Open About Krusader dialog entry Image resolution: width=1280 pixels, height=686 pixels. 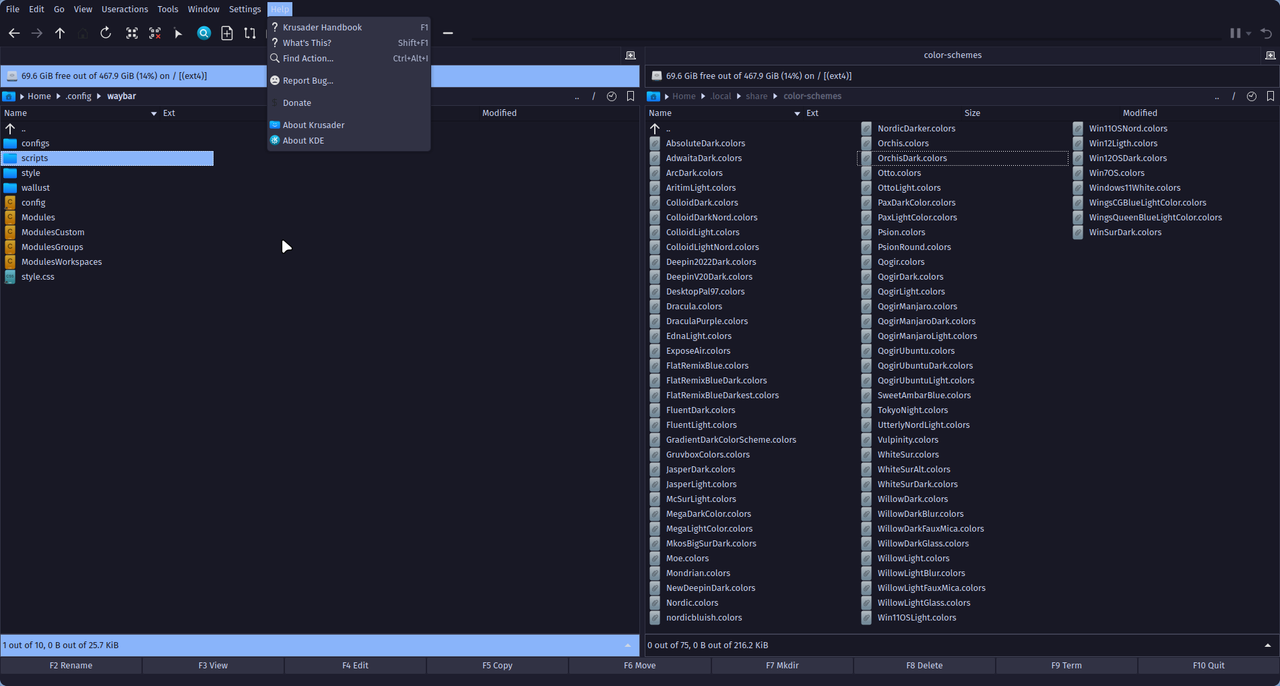349,125
